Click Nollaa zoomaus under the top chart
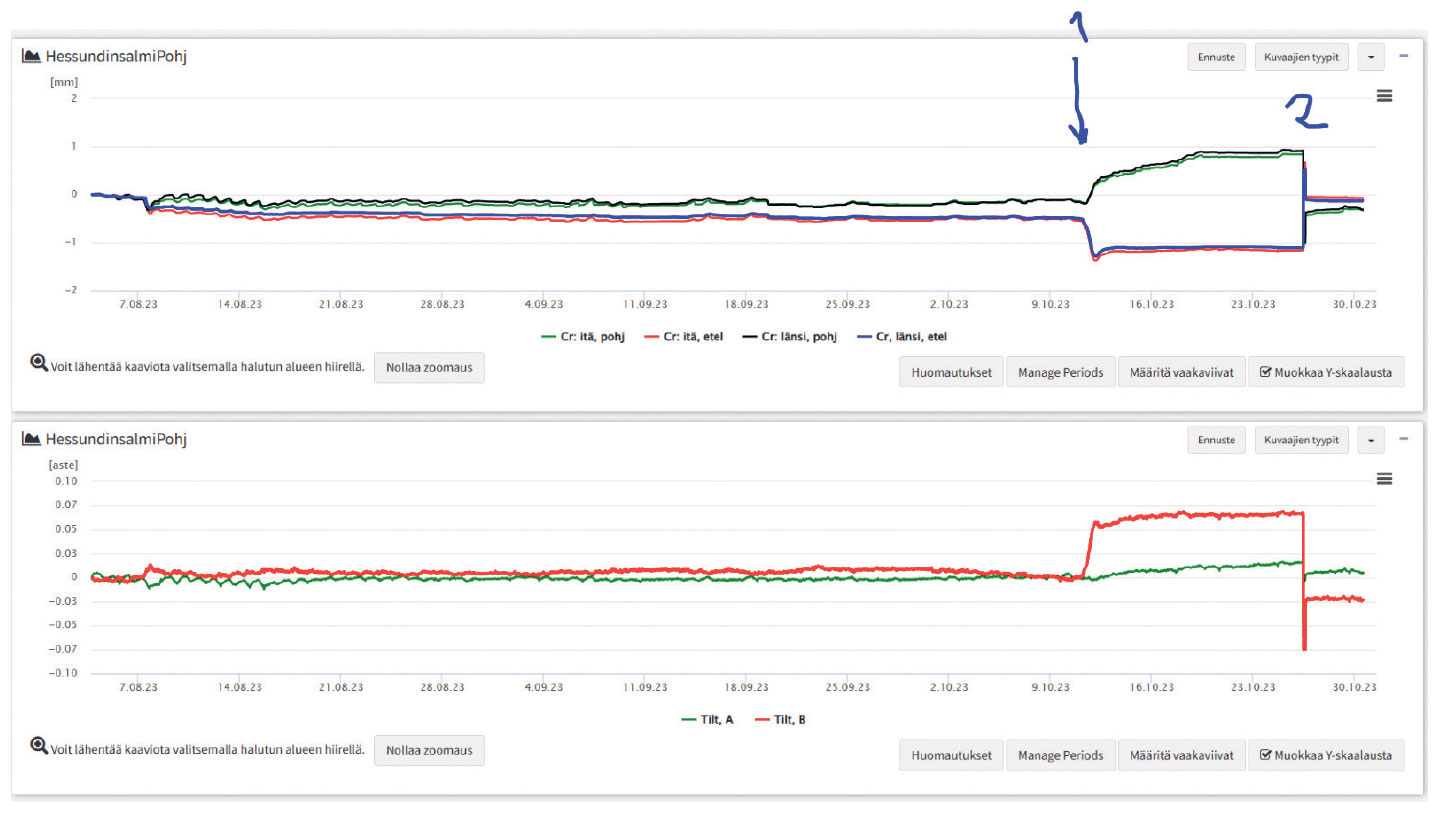 coord(429,368)
